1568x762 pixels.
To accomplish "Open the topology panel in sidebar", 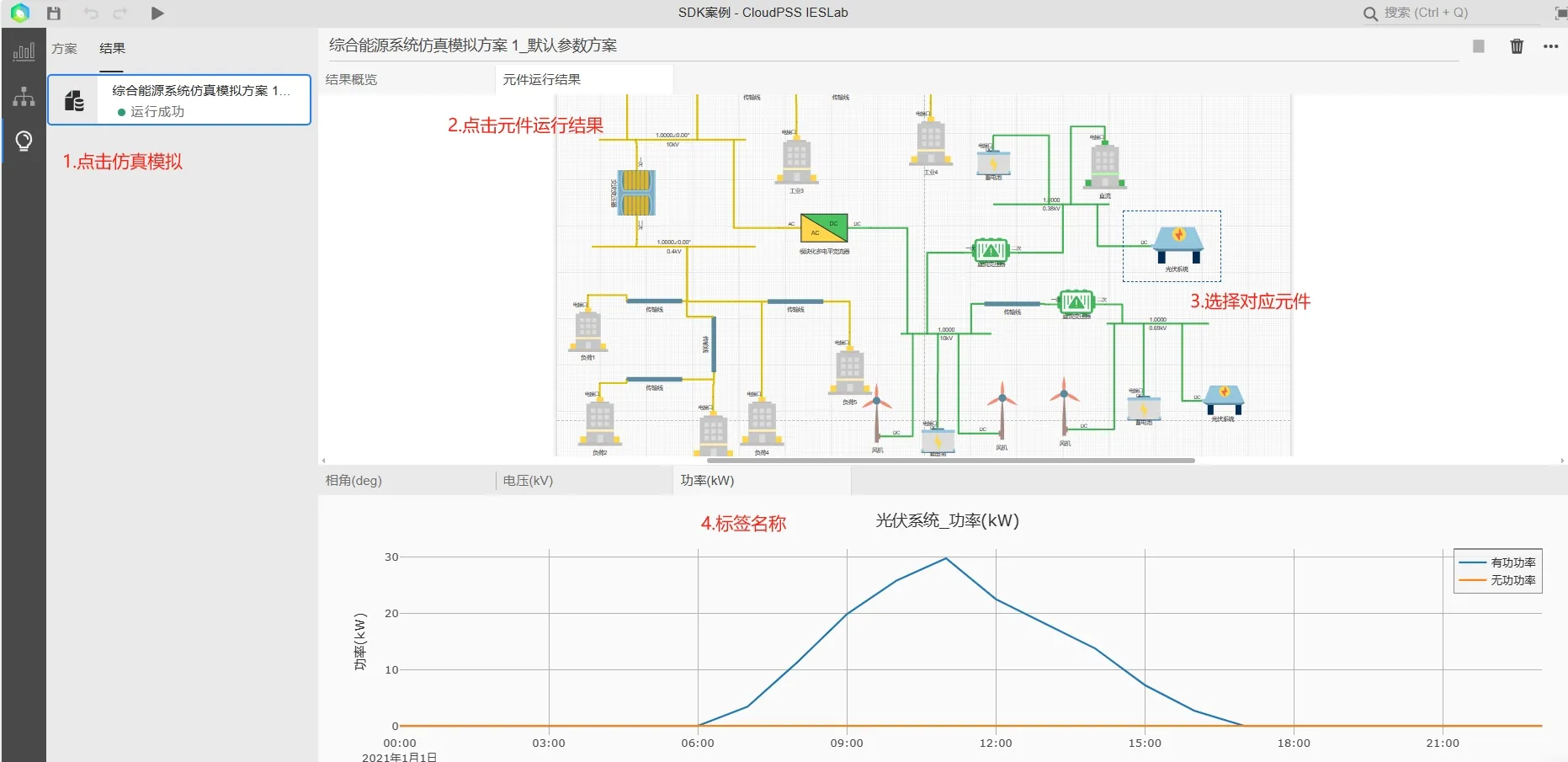I will click(24, 96).
